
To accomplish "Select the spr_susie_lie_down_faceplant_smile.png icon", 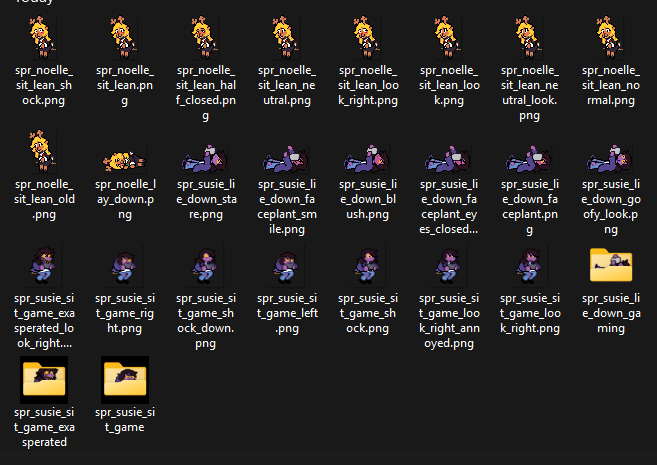I will 287,159.
